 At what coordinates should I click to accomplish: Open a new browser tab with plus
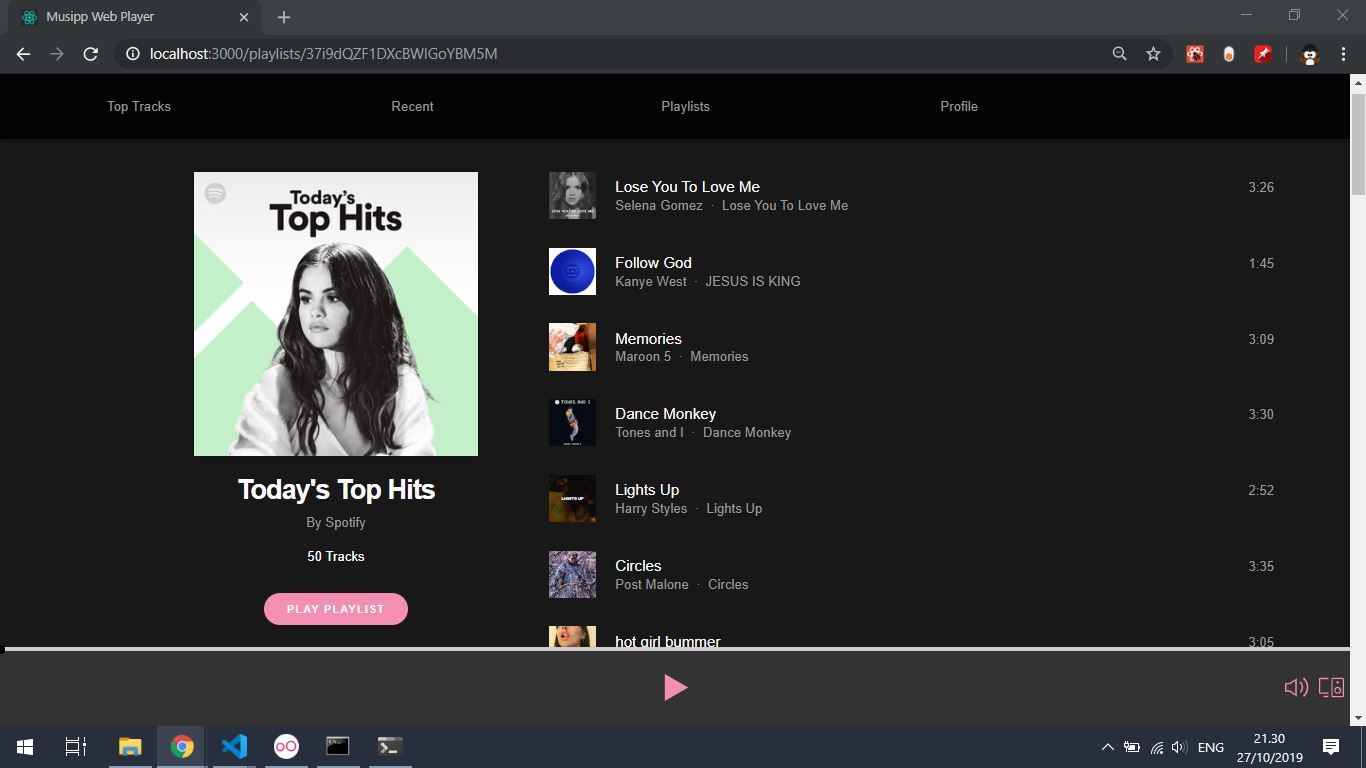[x=284, y=17]
